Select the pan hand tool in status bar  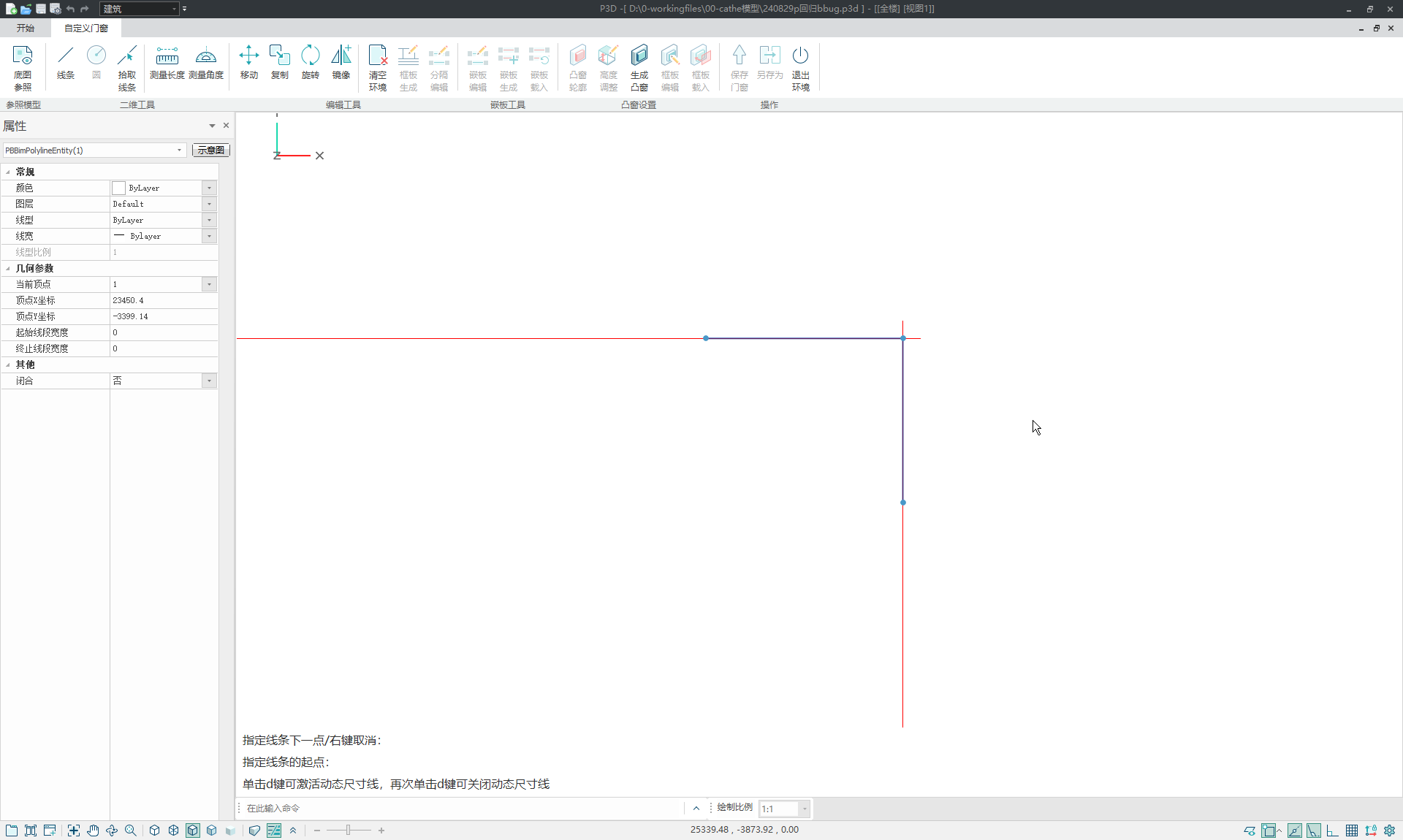[93, 831]
